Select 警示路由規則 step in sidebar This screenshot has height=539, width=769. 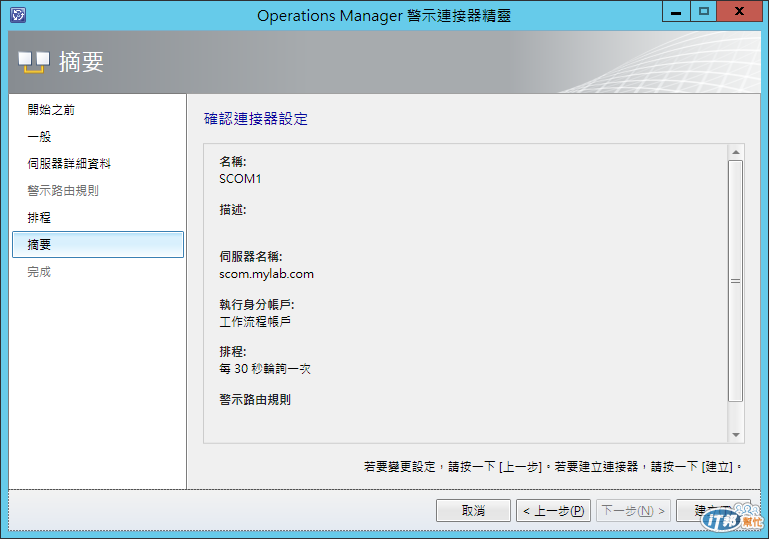tap(63, 191)
